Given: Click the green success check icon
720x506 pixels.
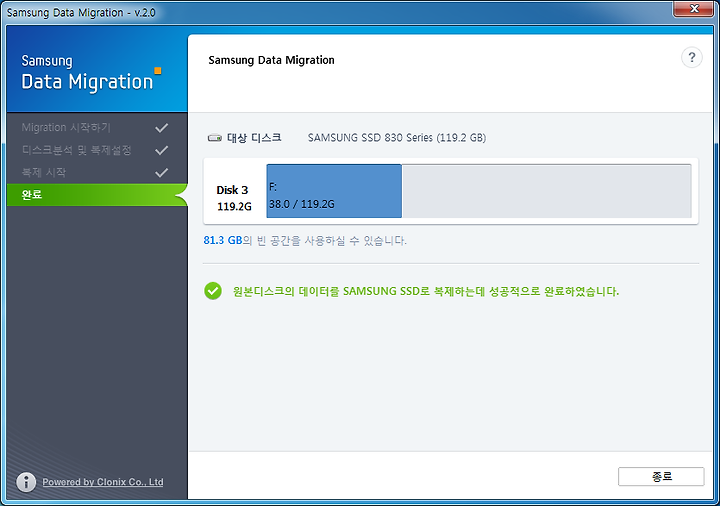Looking at the screenshot, I should pos(213,291).
